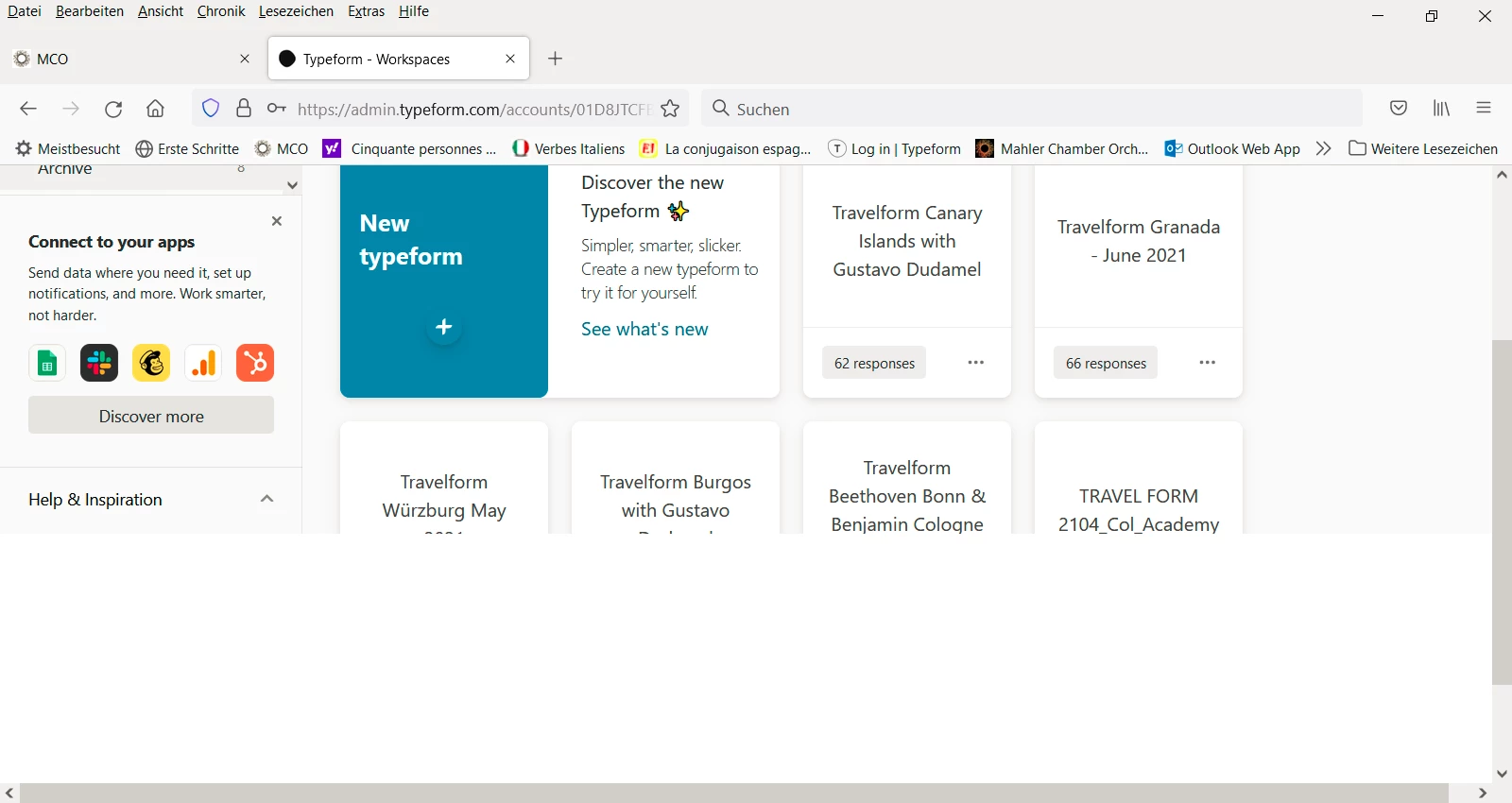This screenshot has height=803, width=1512.
Task: Open Firefox hamburger menu
Action: (x=1484, y=109)
